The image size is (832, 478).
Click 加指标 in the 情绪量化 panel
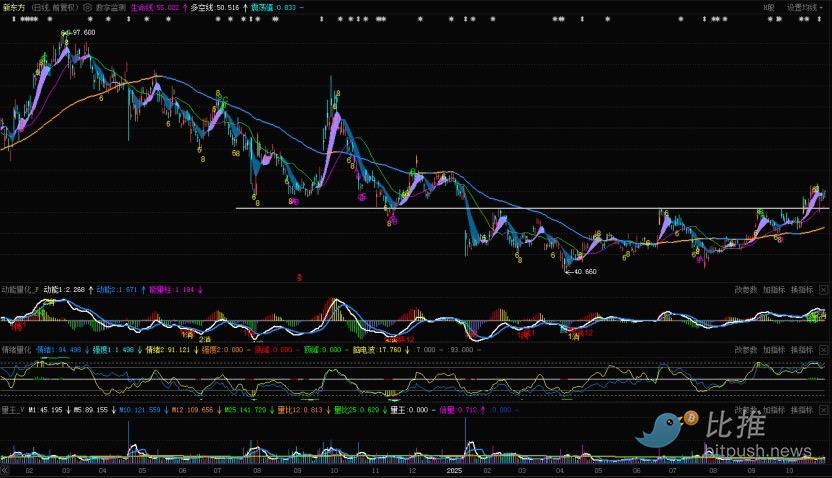click(x=774, y=350)
